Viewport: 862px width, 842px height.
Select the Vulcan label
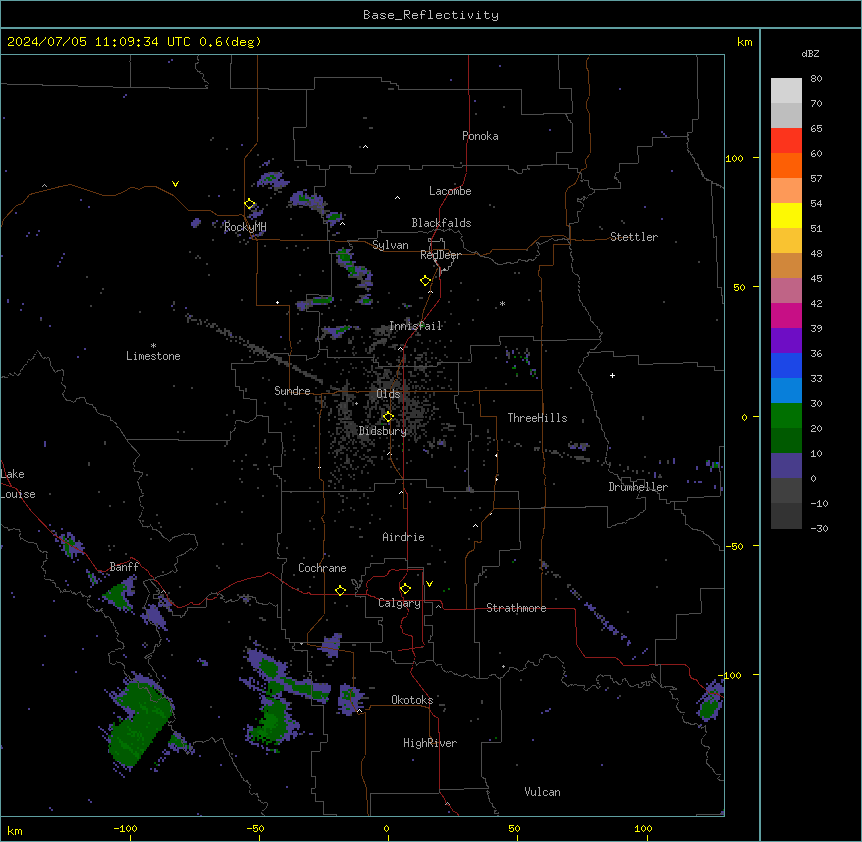coord(543,792)
